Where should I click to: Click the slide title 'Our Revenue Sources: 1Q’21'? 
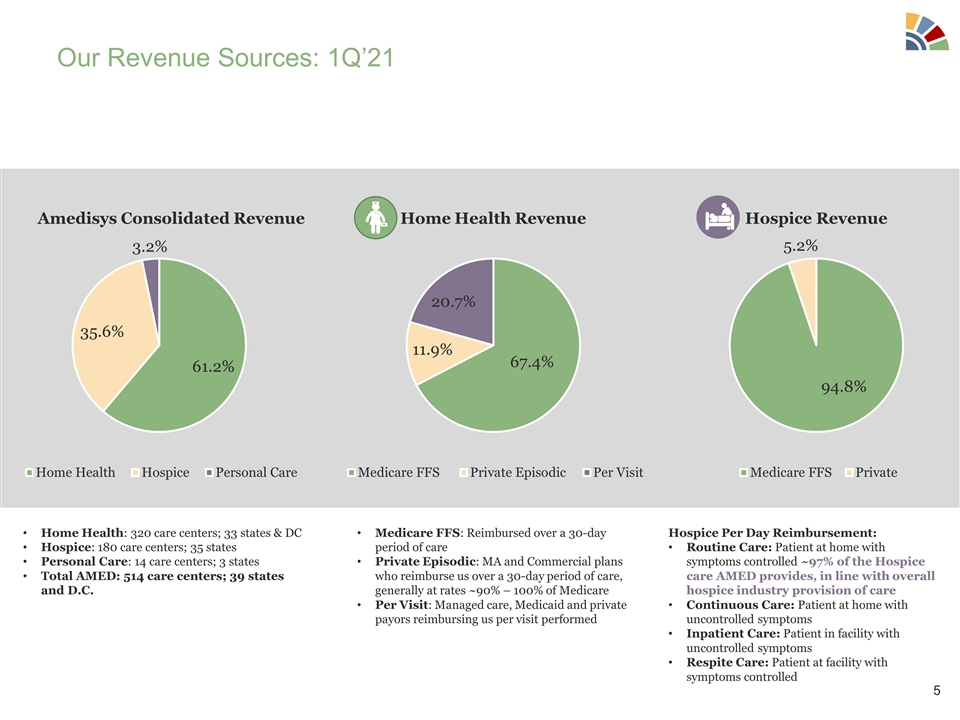point(225,58)
